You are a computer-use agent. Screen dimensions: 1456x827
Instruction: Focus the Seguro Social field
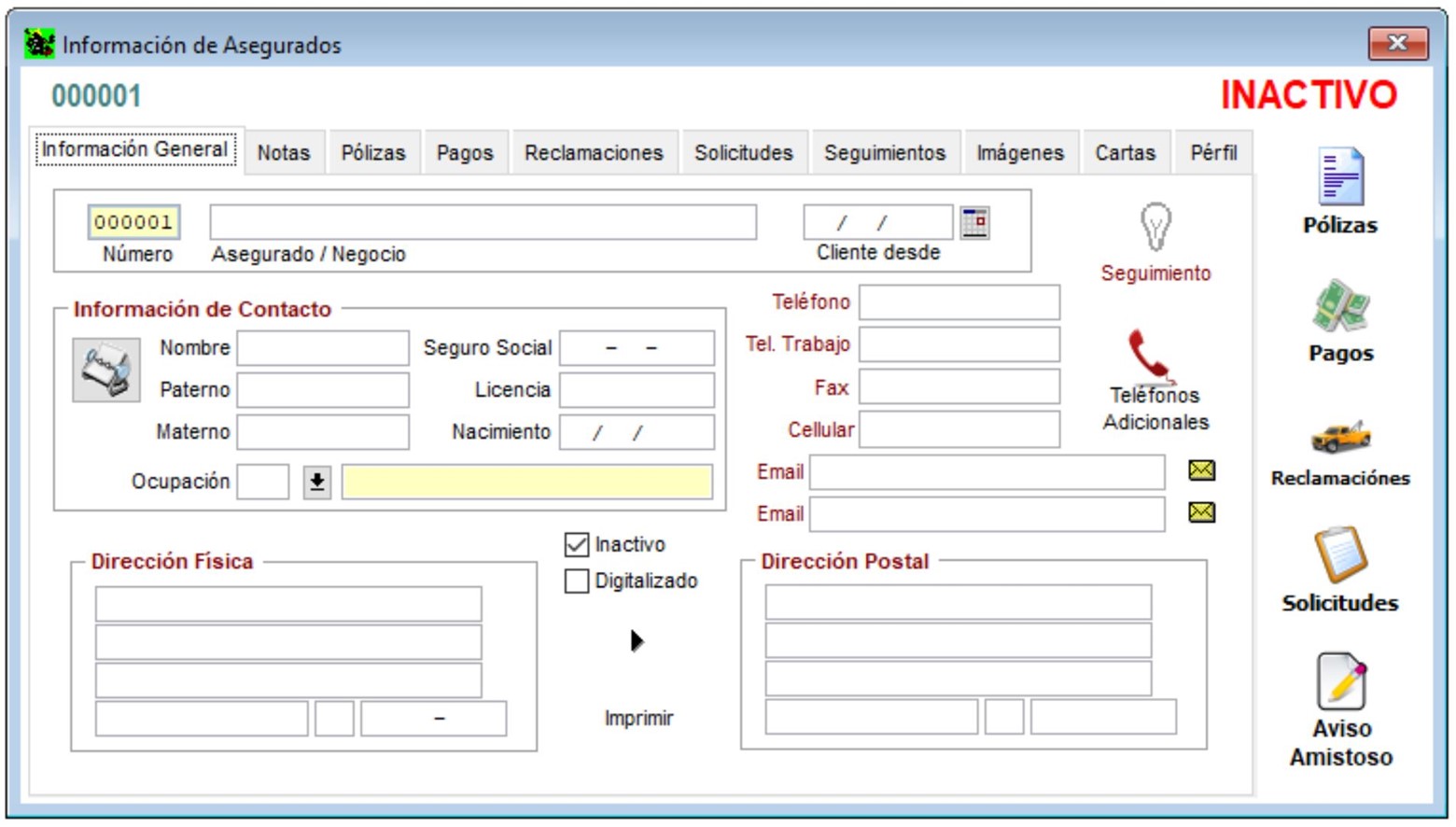[637, 348]
